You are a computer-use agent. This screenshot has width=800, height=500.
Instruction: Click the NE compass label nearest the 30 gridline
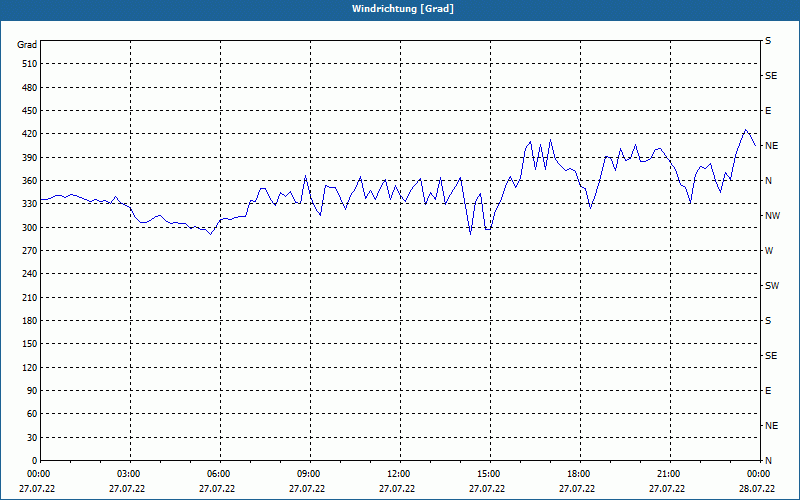[771, 426]
